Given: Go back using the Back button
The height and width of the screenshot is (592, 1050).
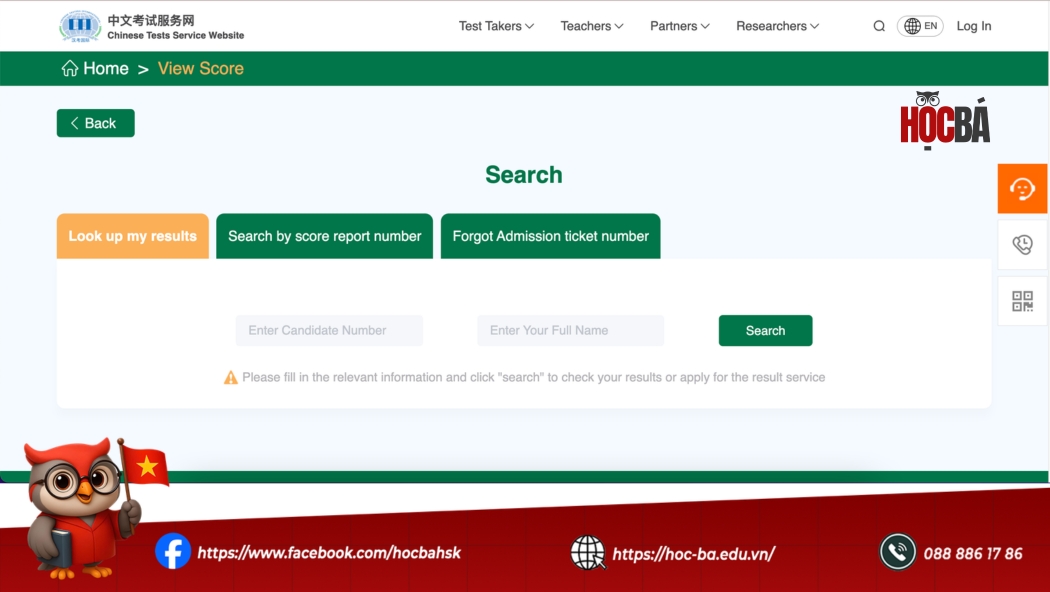Looking at the screenshot, I should point(95,123).
